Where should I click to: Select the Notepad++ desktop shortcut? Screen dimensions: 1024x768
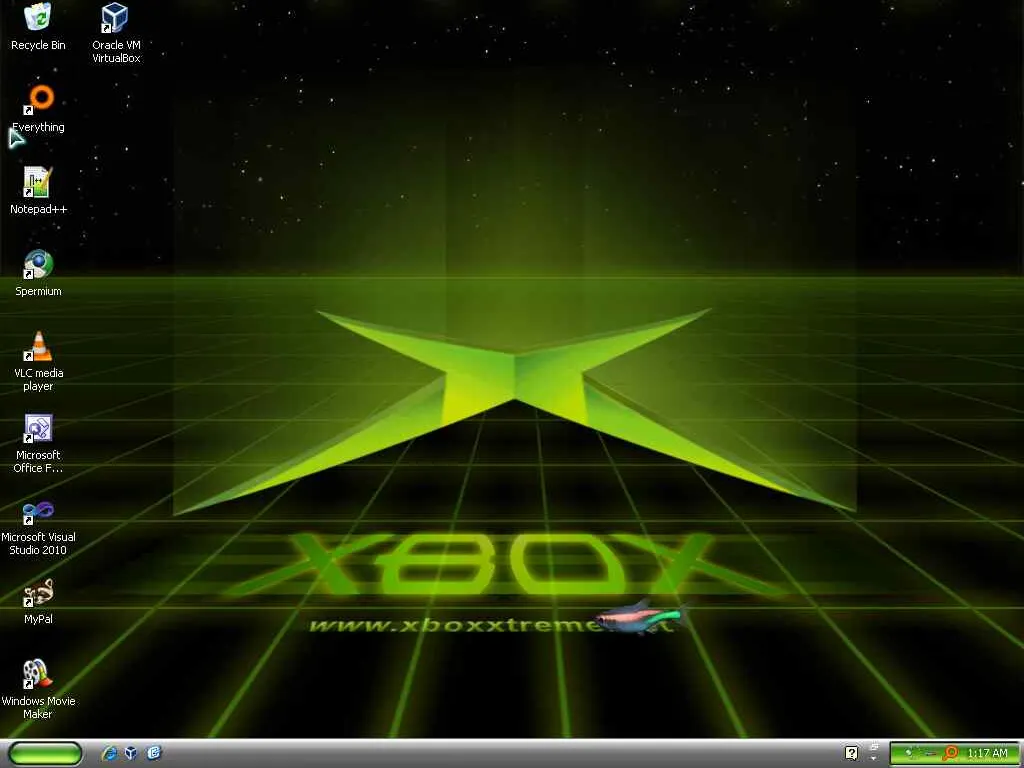pyautogui.click(x=38, y=191)
